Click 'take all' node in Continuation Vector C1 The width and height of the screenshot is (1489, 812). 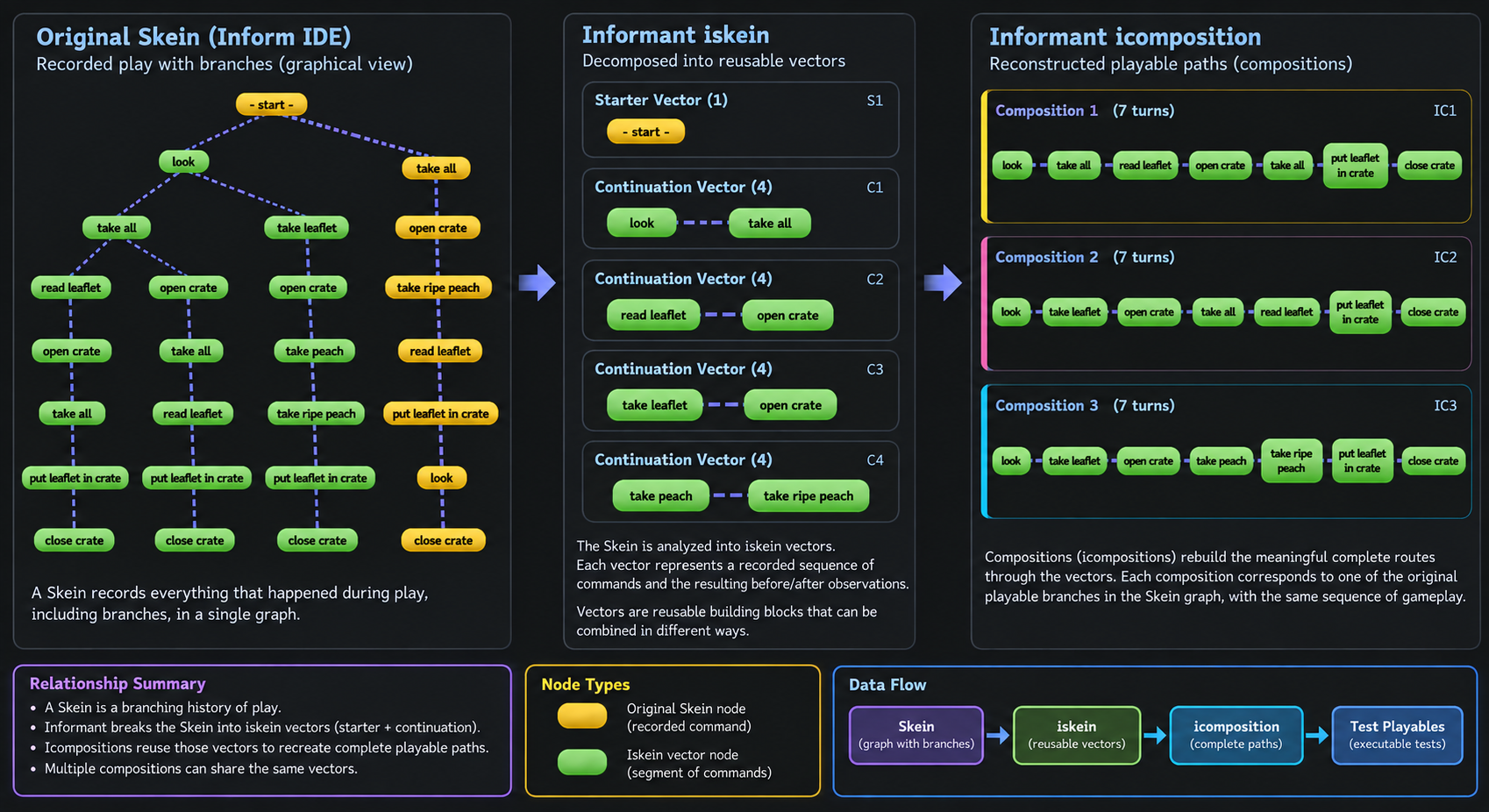pyautogui.click(x=769, y=223)
